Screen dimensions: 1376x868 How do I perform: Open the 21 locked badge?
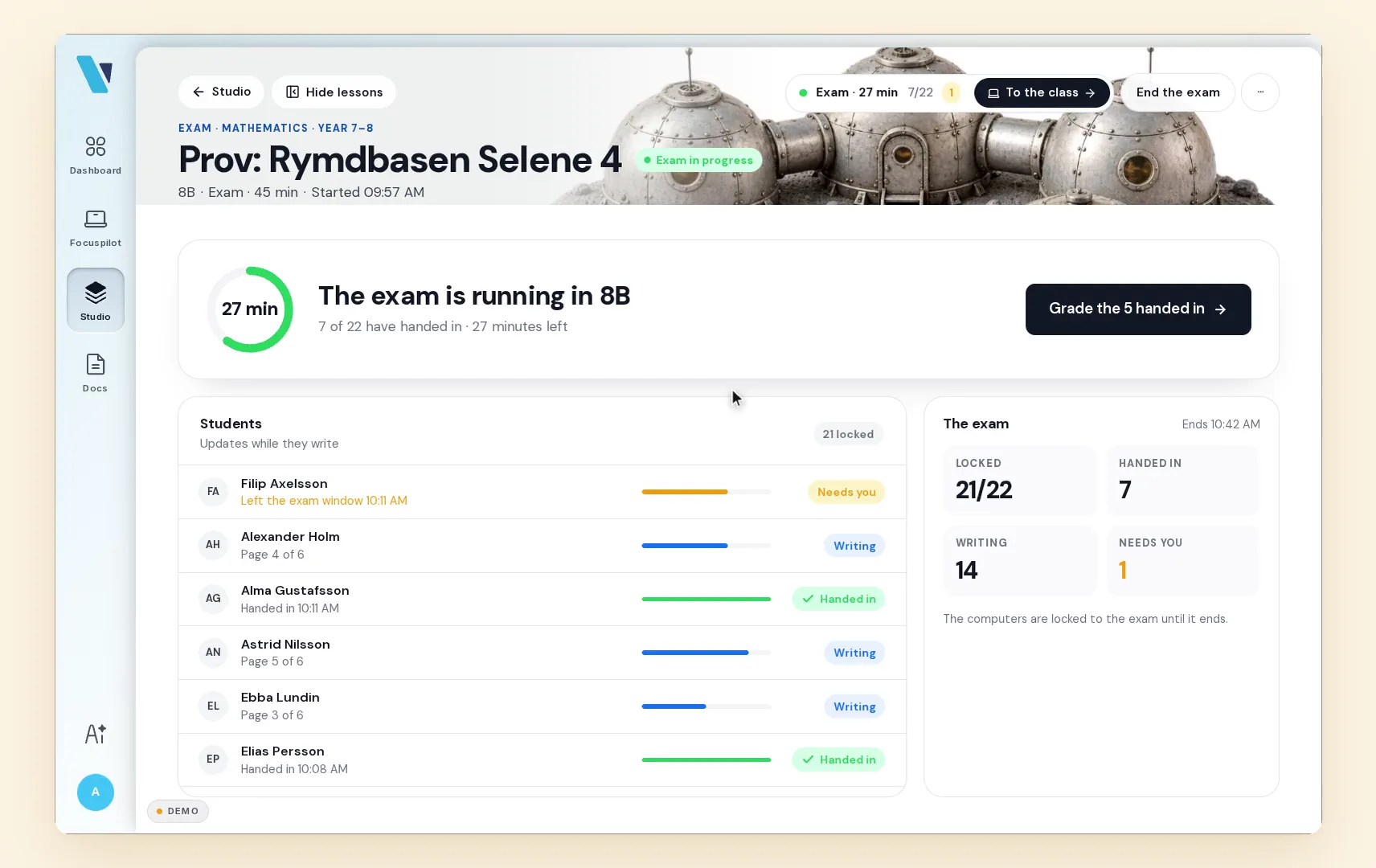(x=848, y=434)
